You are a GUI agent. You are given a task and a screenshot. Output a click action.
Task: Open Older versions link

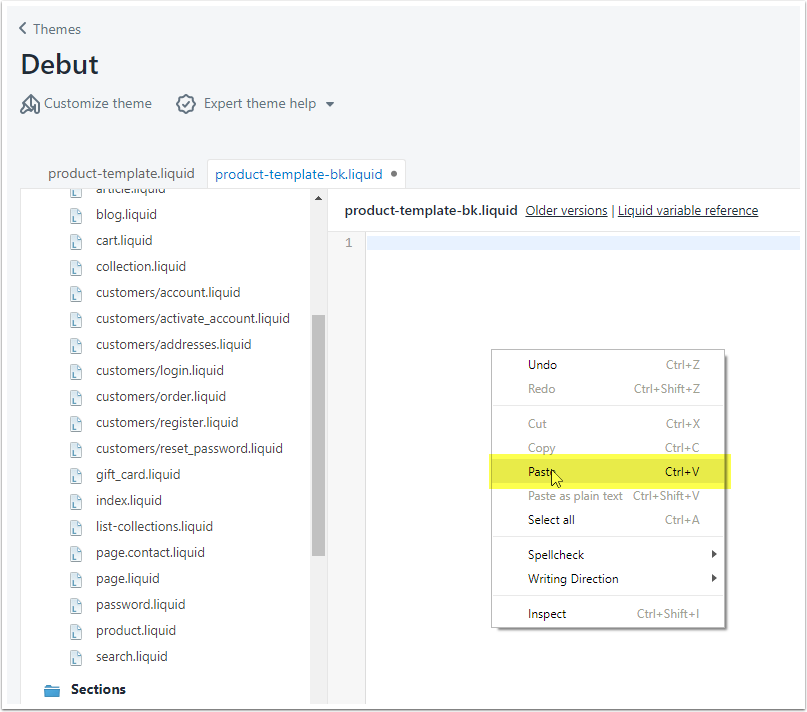pos(566,211)
